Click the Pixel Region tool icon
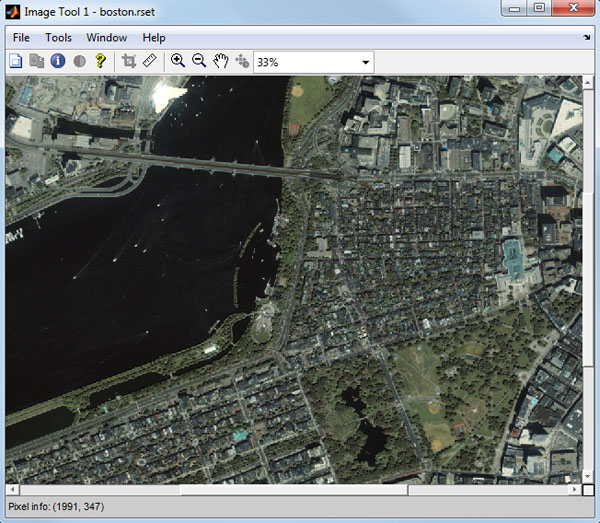600x523 pixels. tap(37, 61)
